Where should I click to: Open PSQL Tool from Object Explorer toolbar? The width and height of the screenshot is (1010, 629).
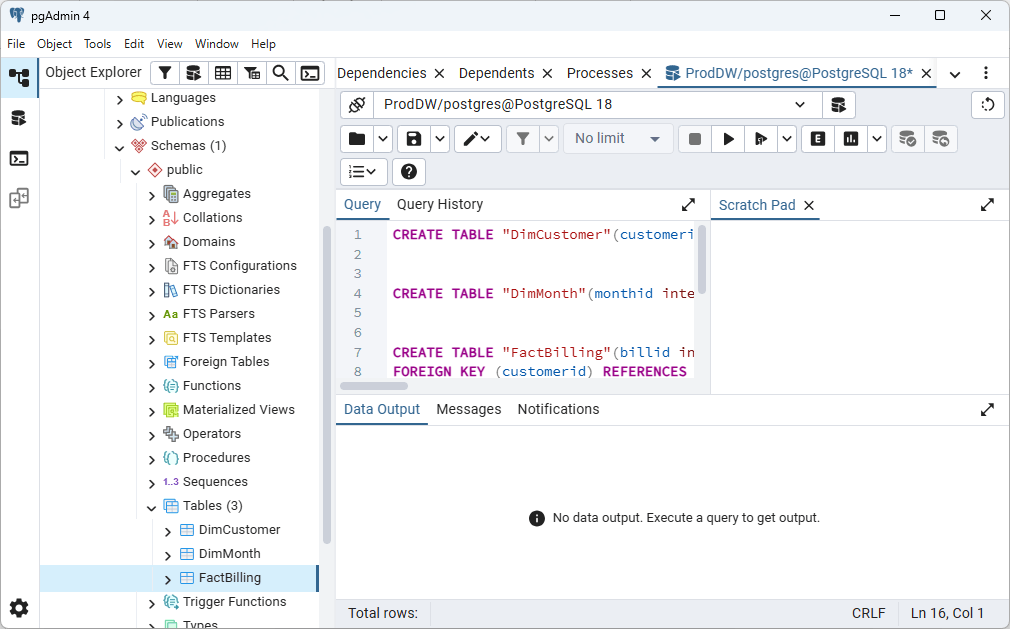coord(310,73)
